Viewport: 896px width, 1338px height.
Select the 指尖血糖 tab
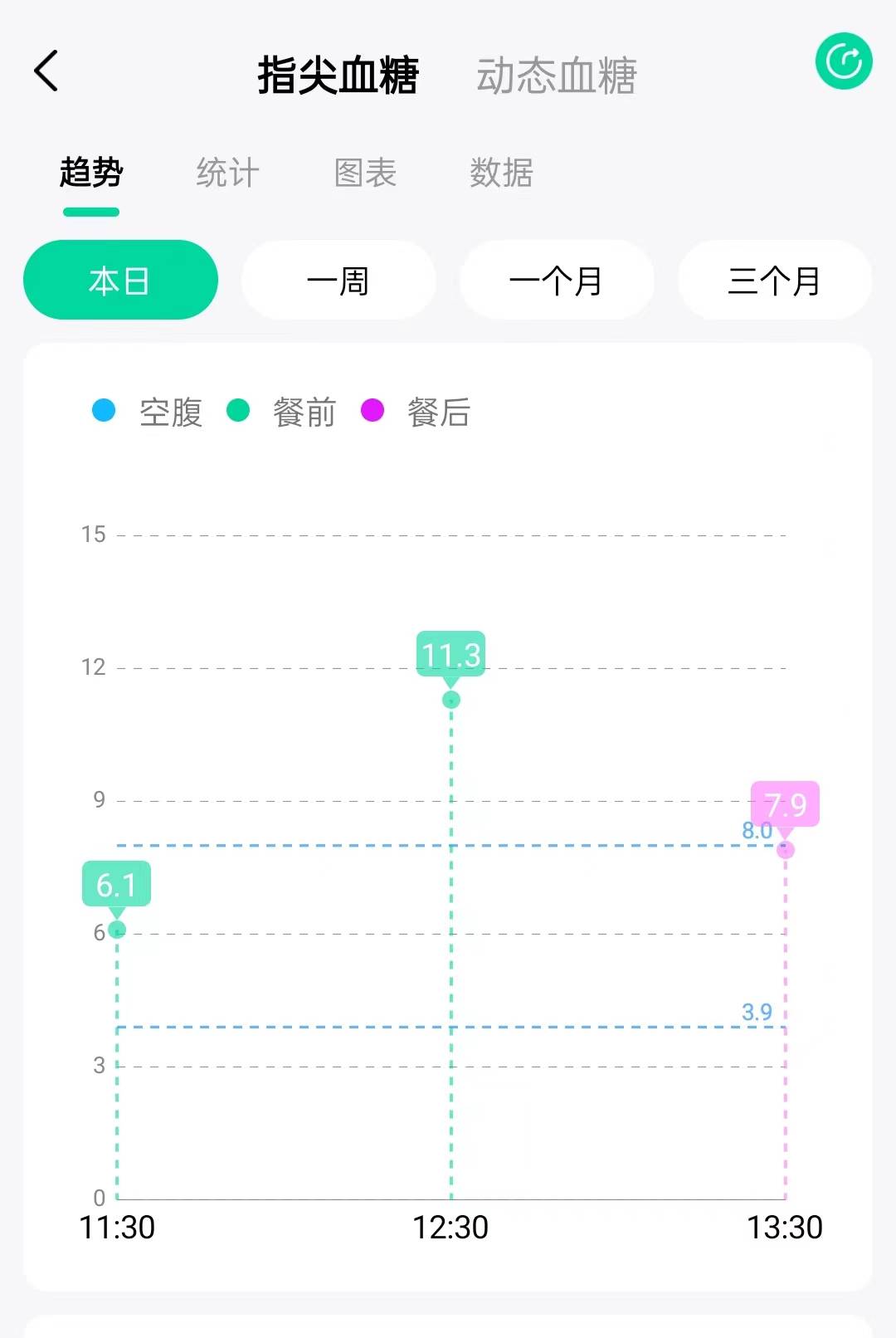[x=338, y=76]
